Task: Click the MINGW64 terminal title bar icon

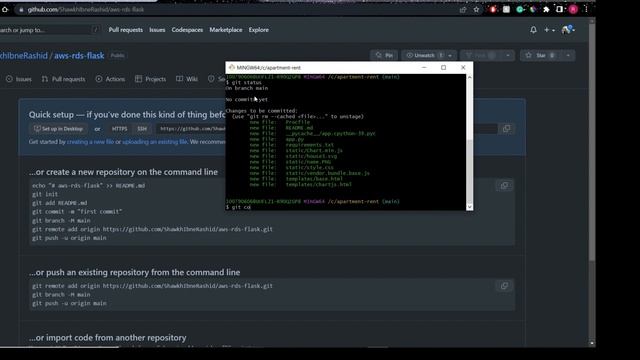Action: (231, 68)
